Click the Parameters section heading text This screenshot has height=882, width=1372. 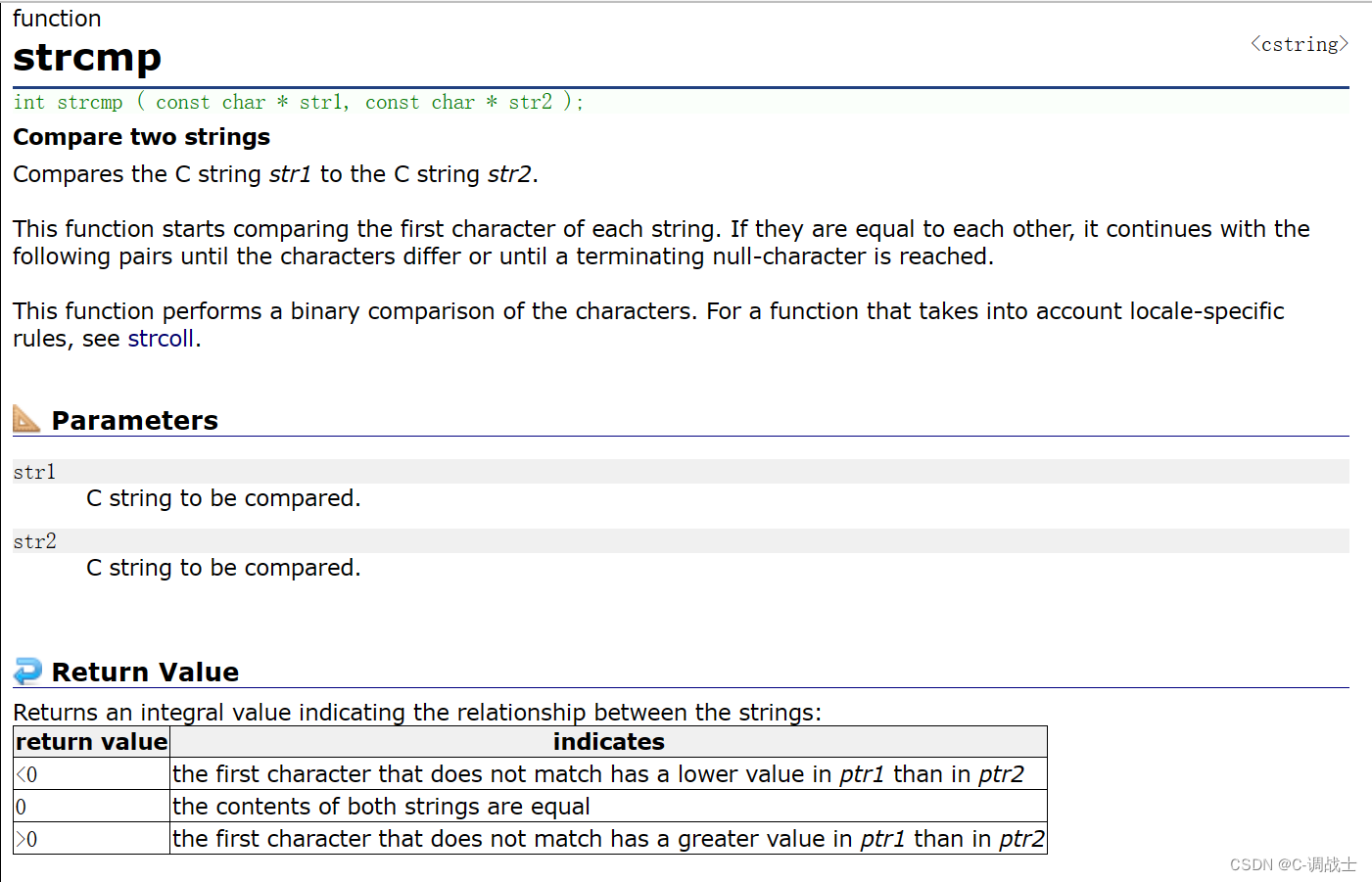click(x=135, y=421)
